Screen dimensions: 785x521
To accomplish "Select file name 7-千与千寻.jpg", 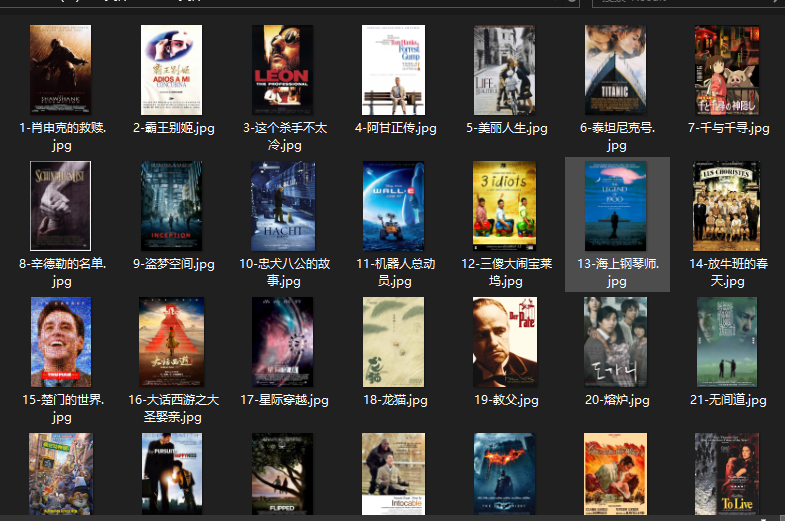I will 728,128.
